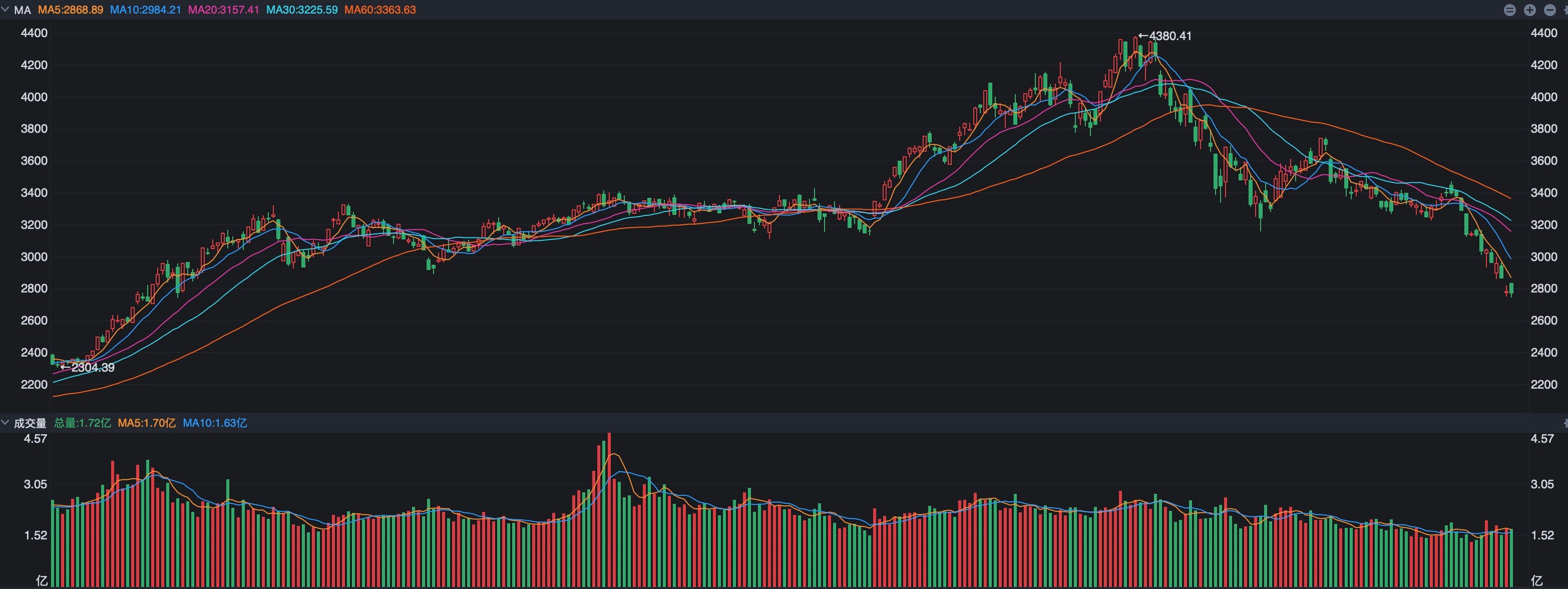This screenshot has height=589, width=1568.
Task: Click the 成交量 indicator name label
Action: [30, 423]
